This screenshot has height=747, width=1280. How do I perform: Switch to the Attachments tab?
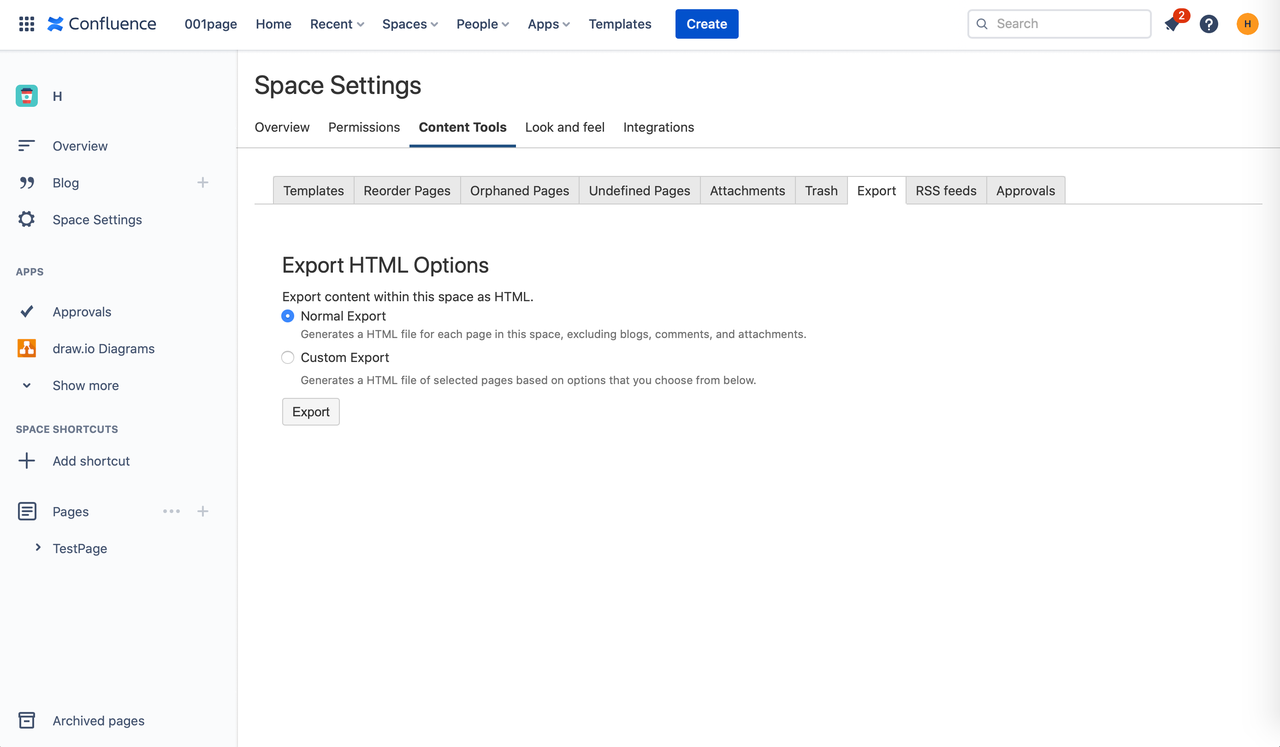pos(747,191)
